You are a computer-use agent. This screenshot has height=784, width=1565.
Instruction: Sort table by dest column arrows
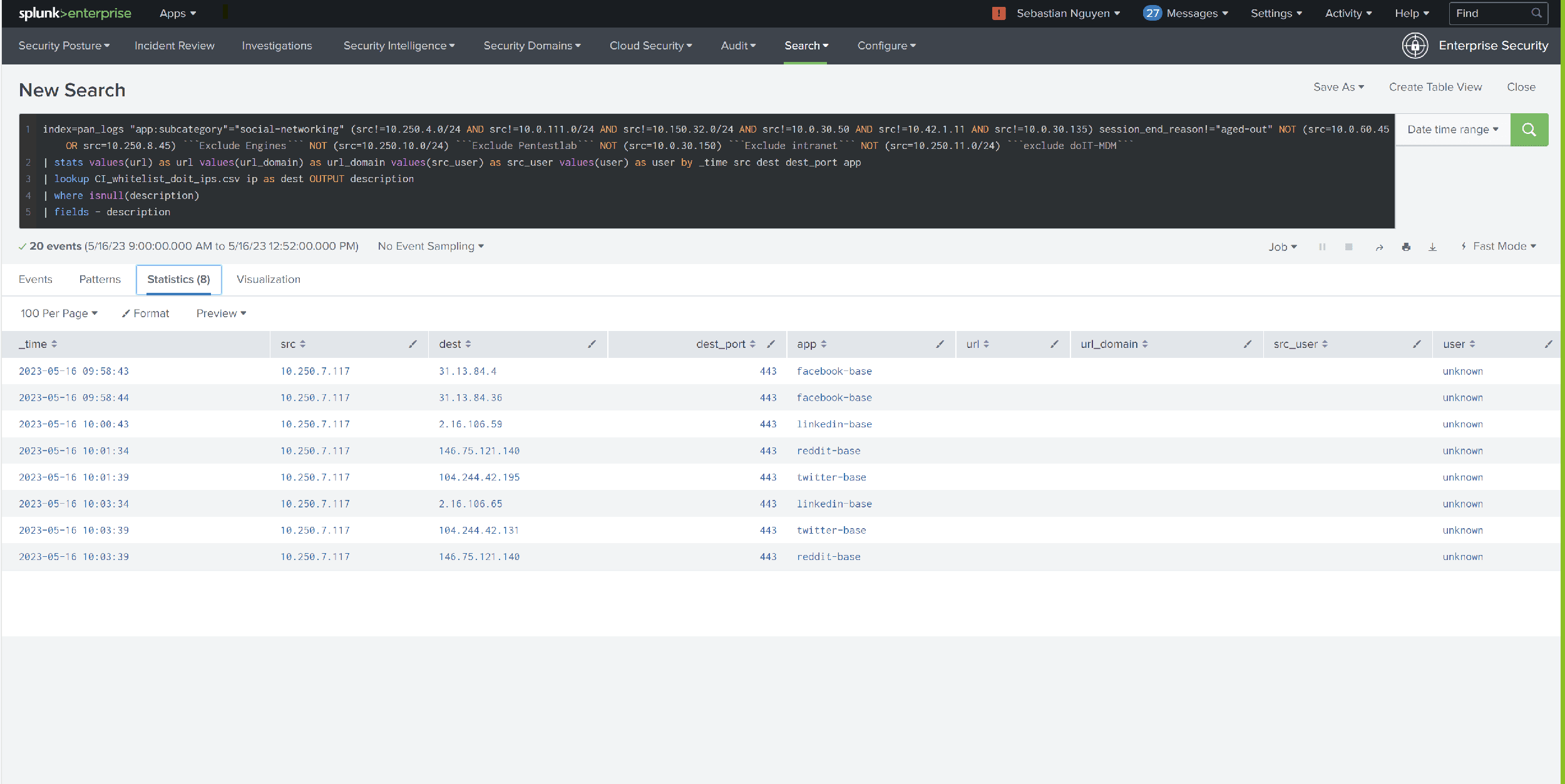click(468, 344)
